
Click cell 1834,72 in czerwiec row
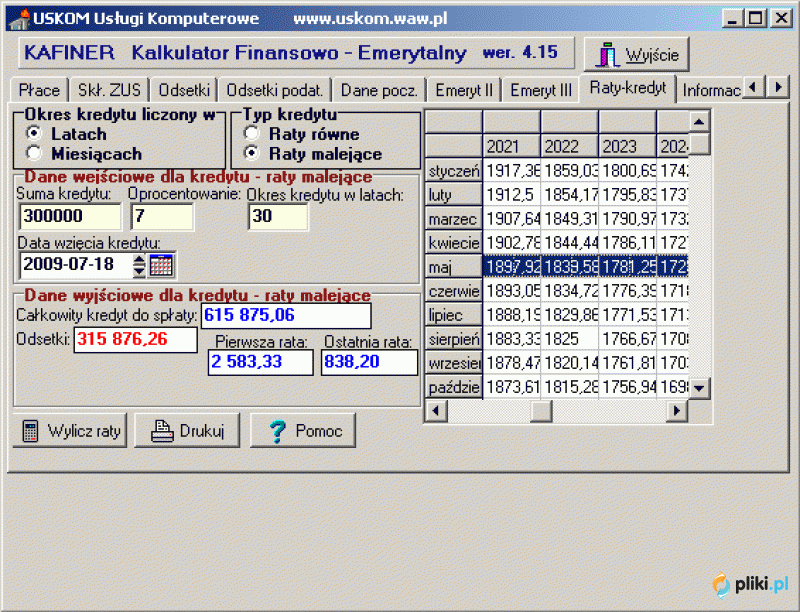pyautogui.click(x=570, y=291)
